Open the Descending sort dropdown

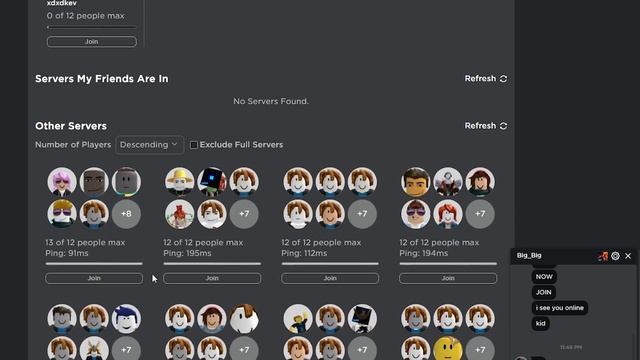pos(149,145)
